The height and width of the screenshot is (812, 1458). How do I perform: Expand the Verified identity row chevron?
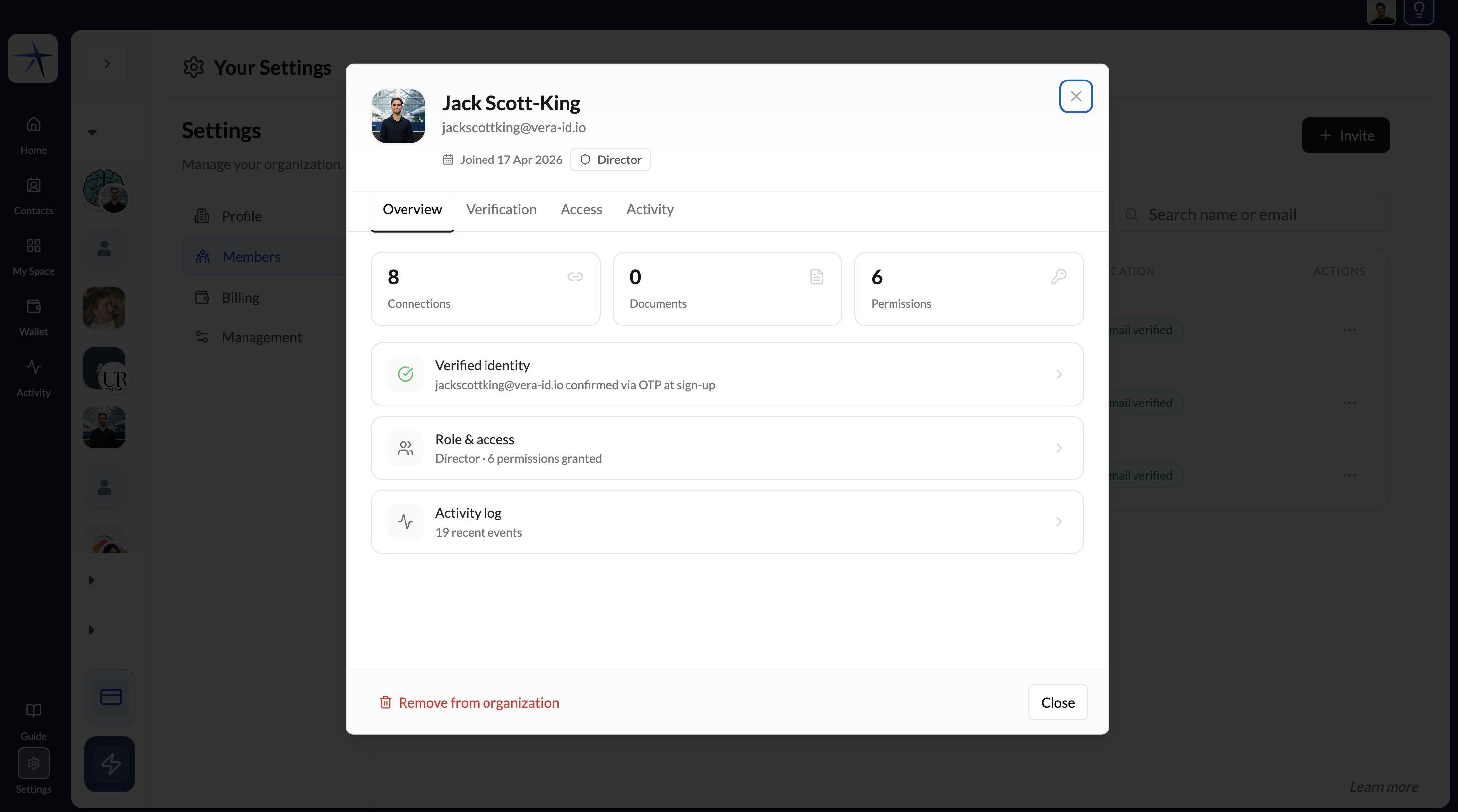pos(1058,374)
